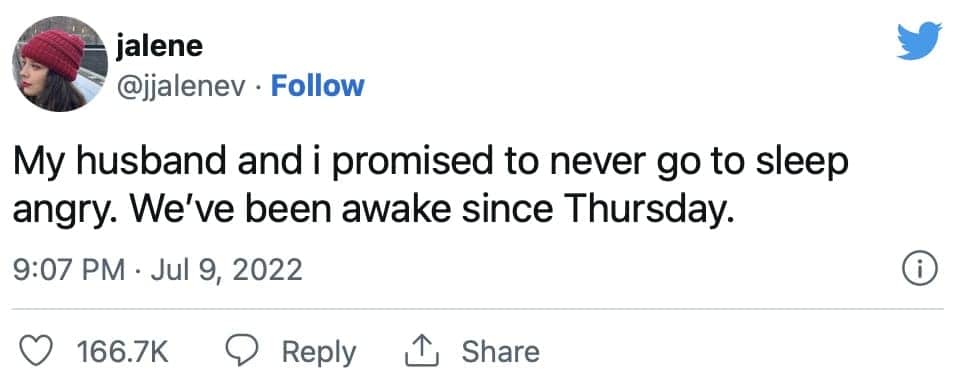Click the Reply text label
This screenshot has height=386, width=956.
[x=319, y=353]
